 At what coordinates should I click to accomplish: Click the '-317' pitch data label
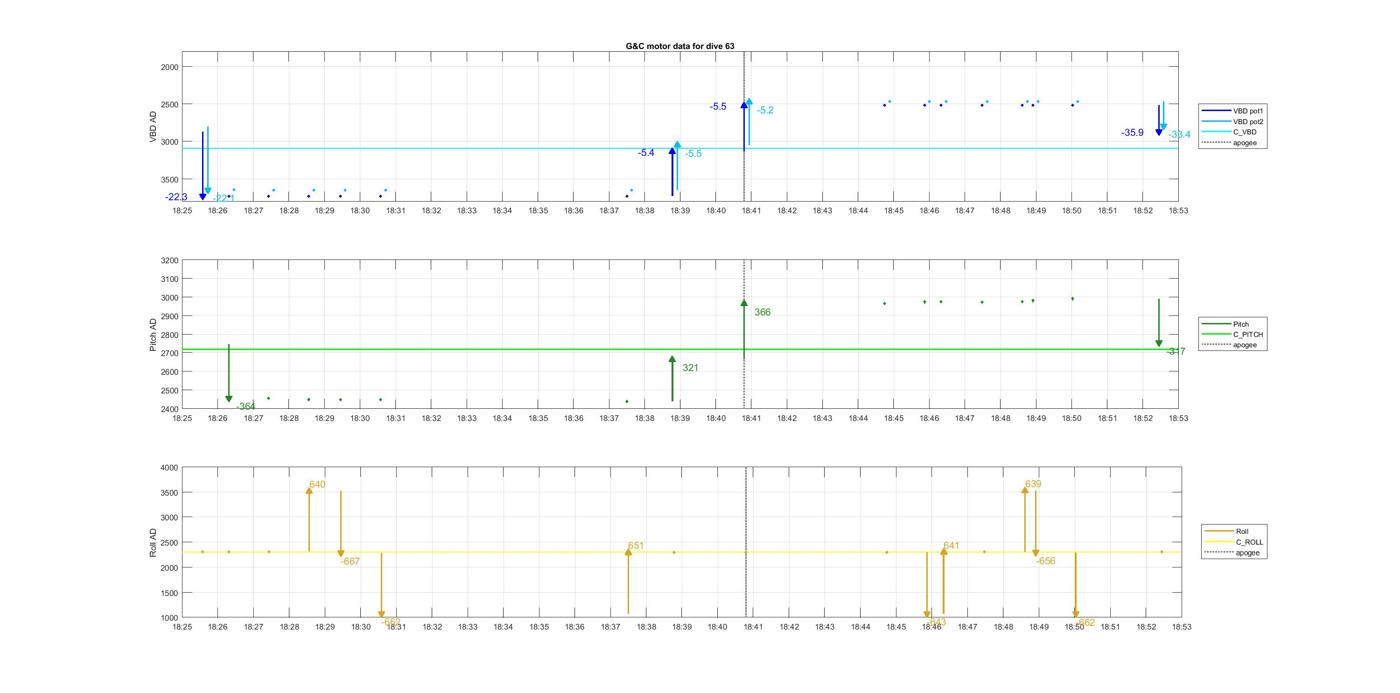[x=1176, y=352]
